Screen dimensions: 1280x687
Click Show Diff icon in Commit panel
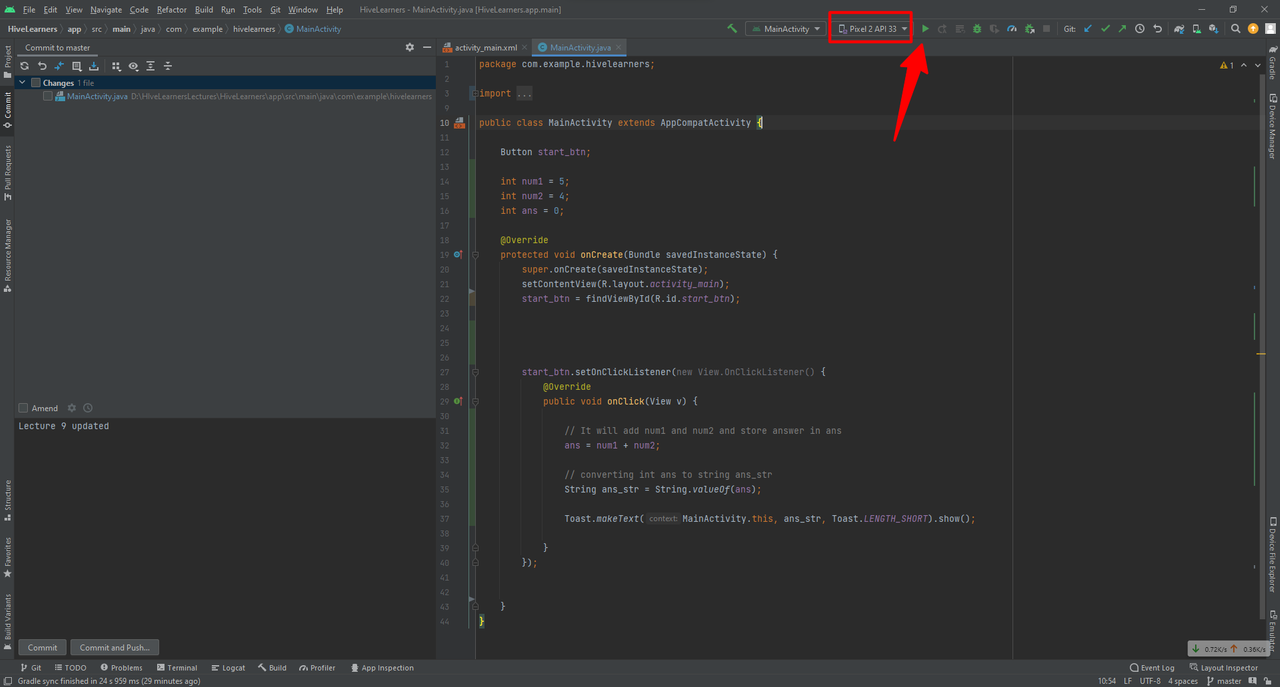[x=59, y=66]
